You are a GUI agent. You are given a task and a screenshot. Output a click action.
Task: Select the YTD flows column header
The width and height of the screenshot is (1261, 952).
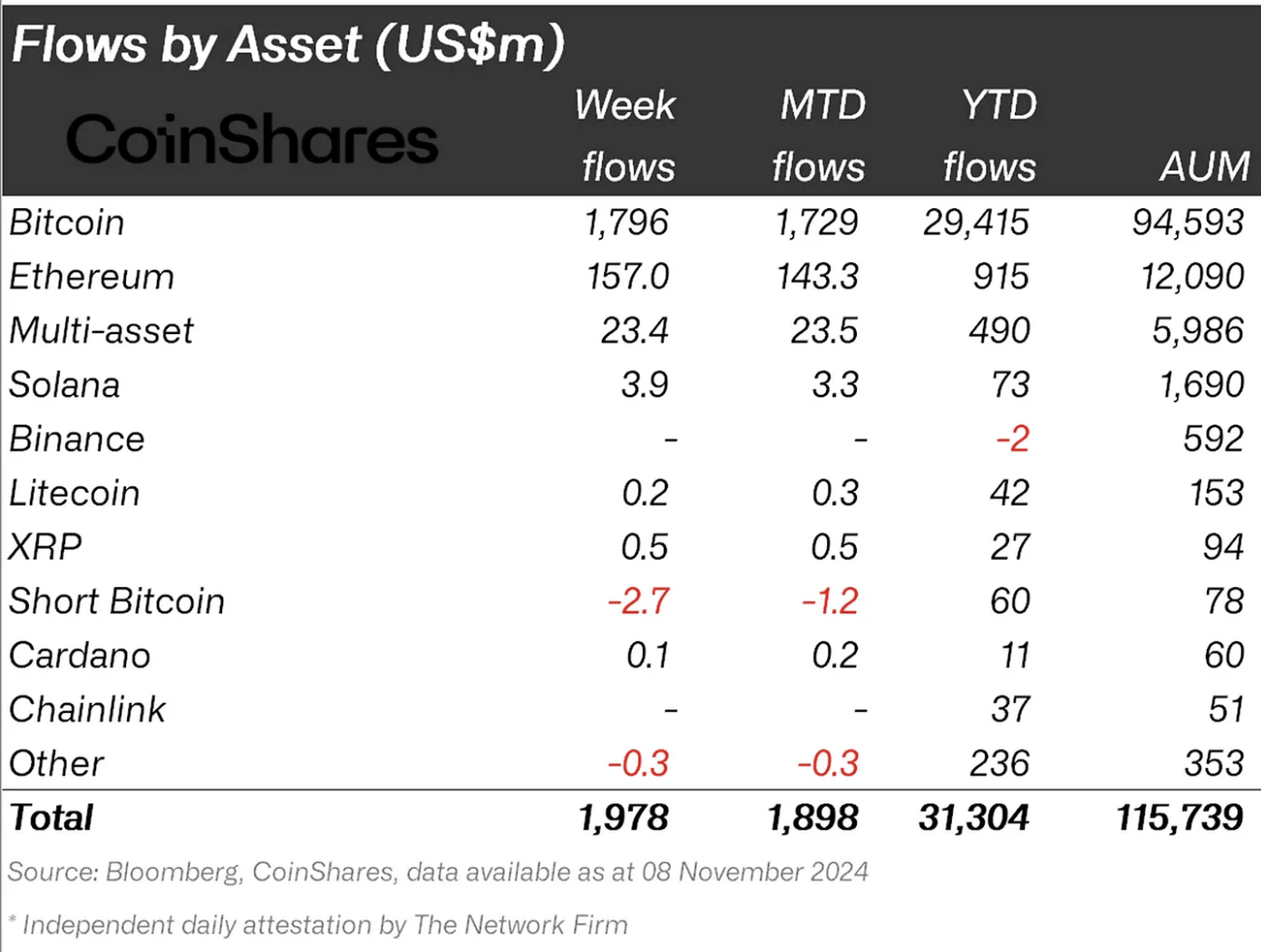(x=993, y=135)
